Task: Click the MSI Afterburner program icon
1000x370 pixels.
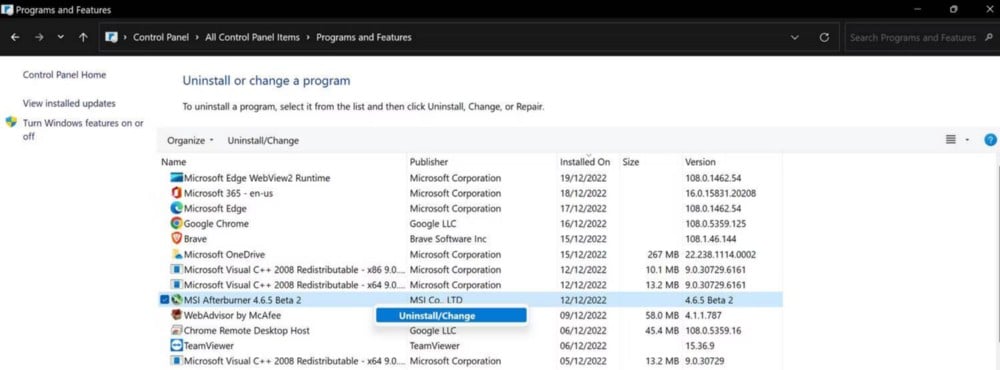Action: click(x=177, y=300)
